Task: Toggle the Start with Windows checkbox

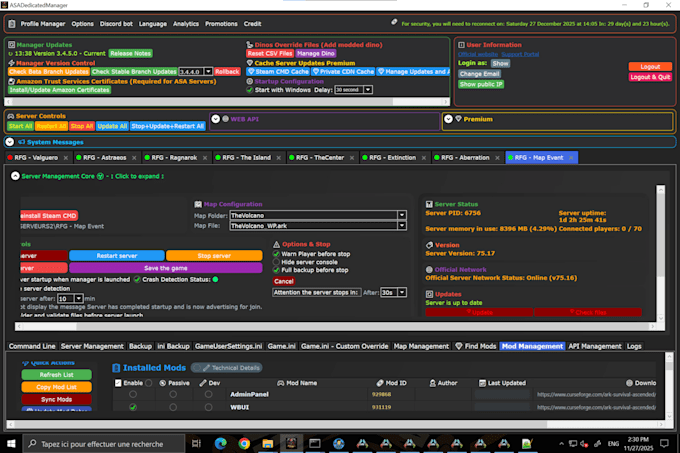Action: (x=250, y=90)
